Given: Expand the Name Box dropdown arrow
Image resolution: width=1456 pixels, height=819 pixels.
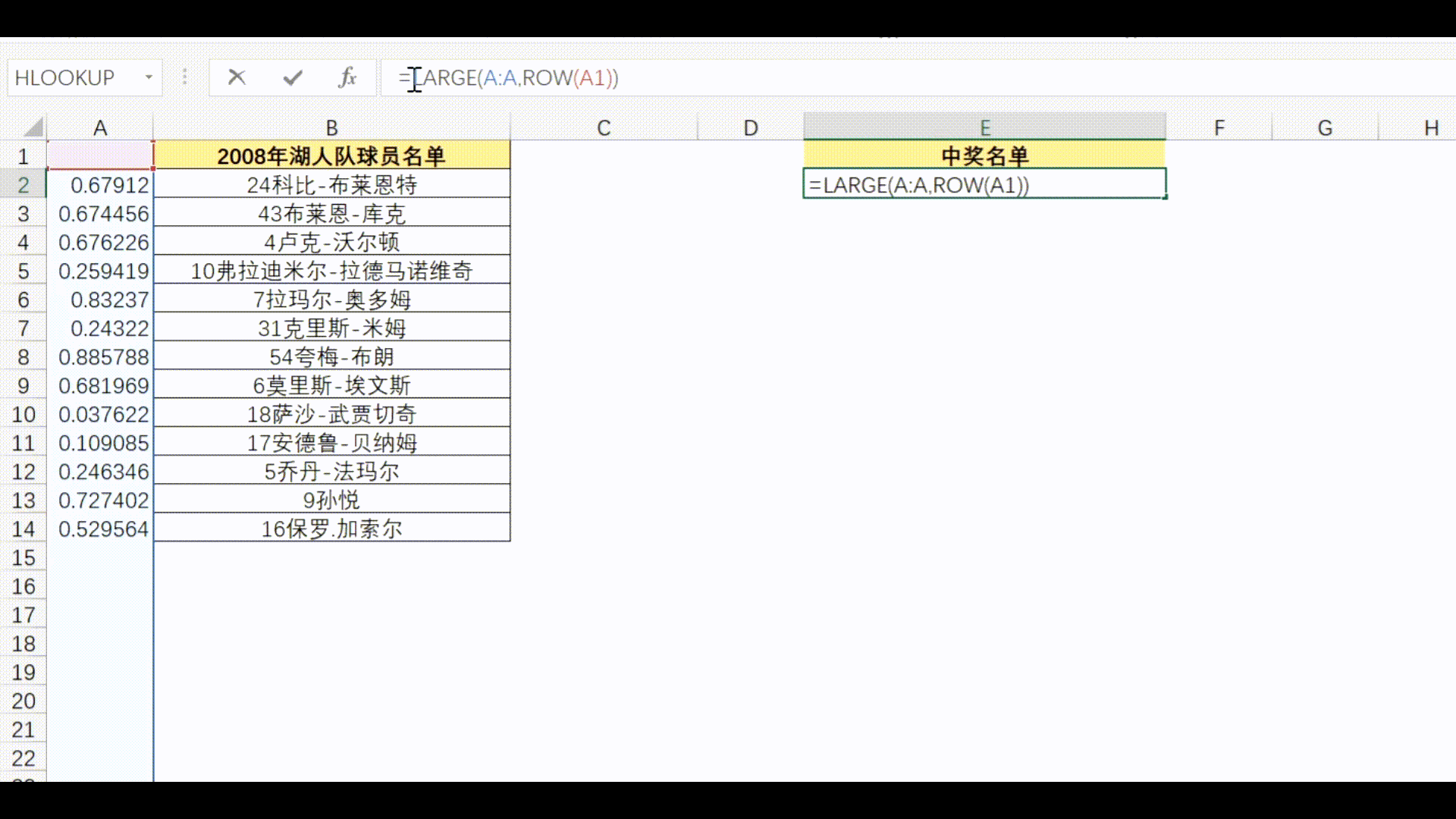Looking at the screenshot, I should tap(149, 77).
